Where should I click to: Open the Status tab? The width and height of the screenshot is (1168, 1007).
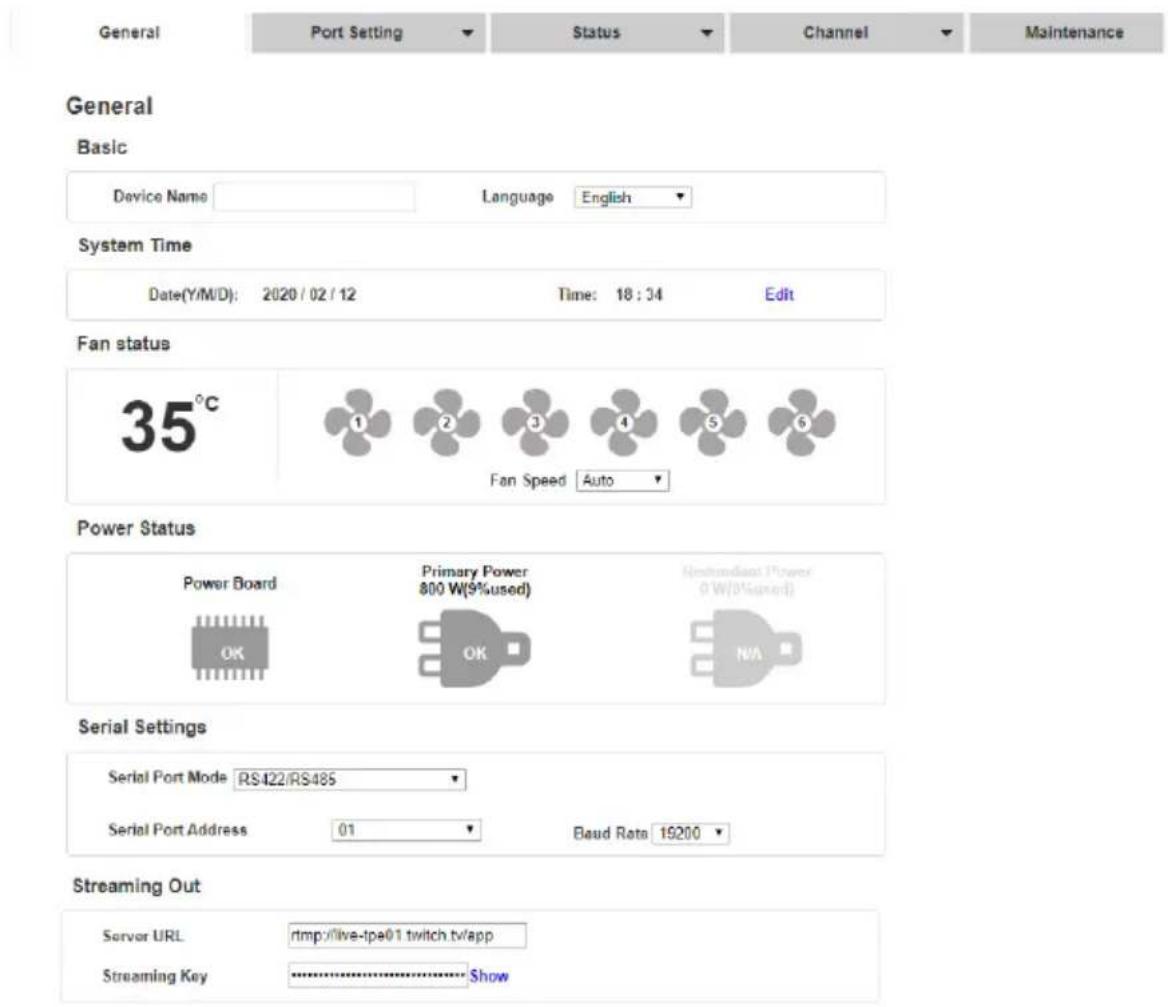(607, 33)
